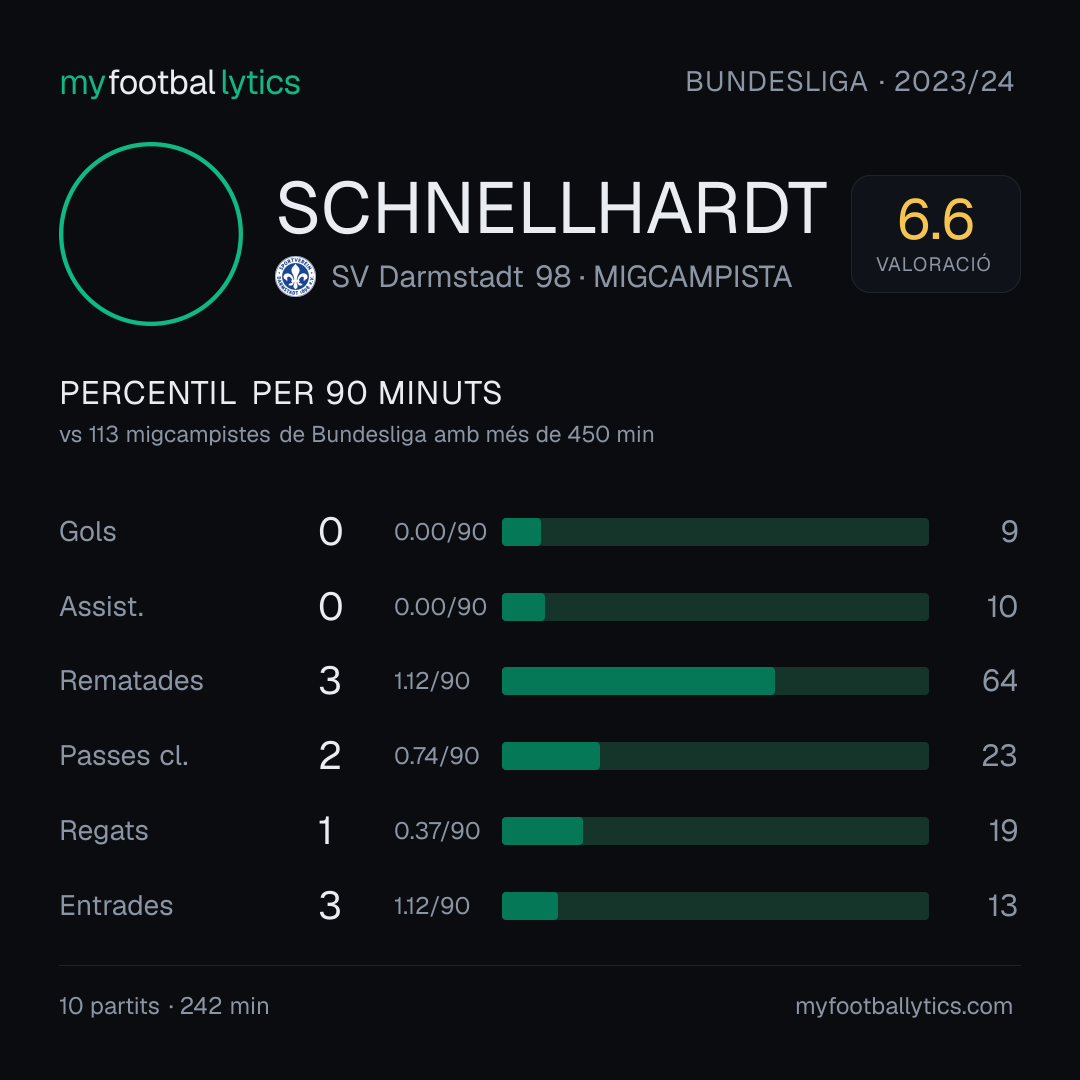
Task: Select the Gols percentile bar
Action: [715, 532]
